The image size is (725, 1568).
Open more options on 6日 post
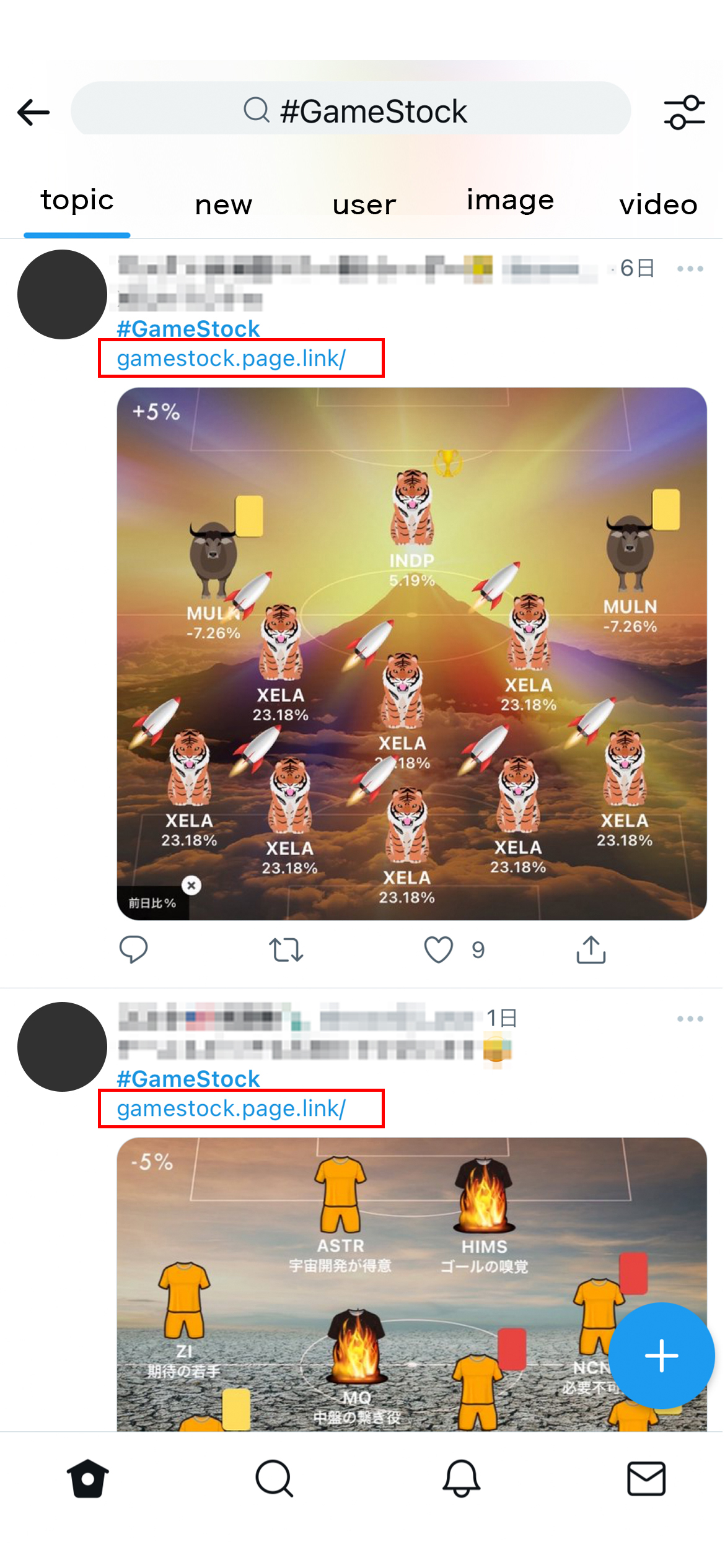[690, 269]
